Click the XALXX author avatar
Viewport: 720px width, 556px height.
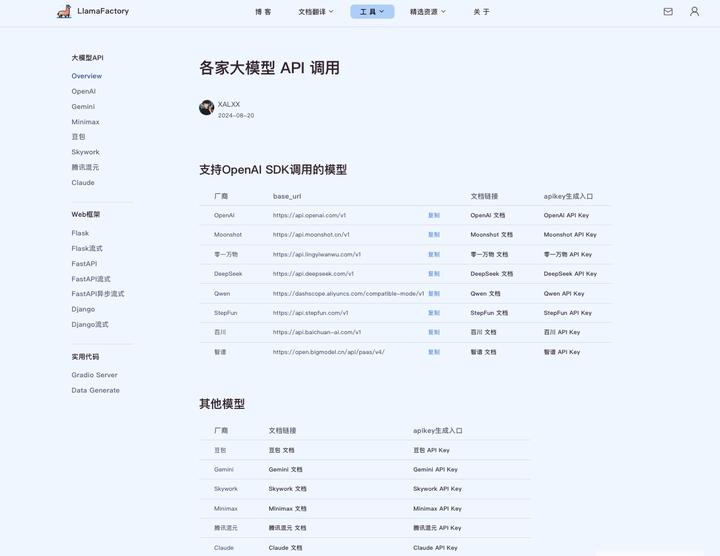207,107
